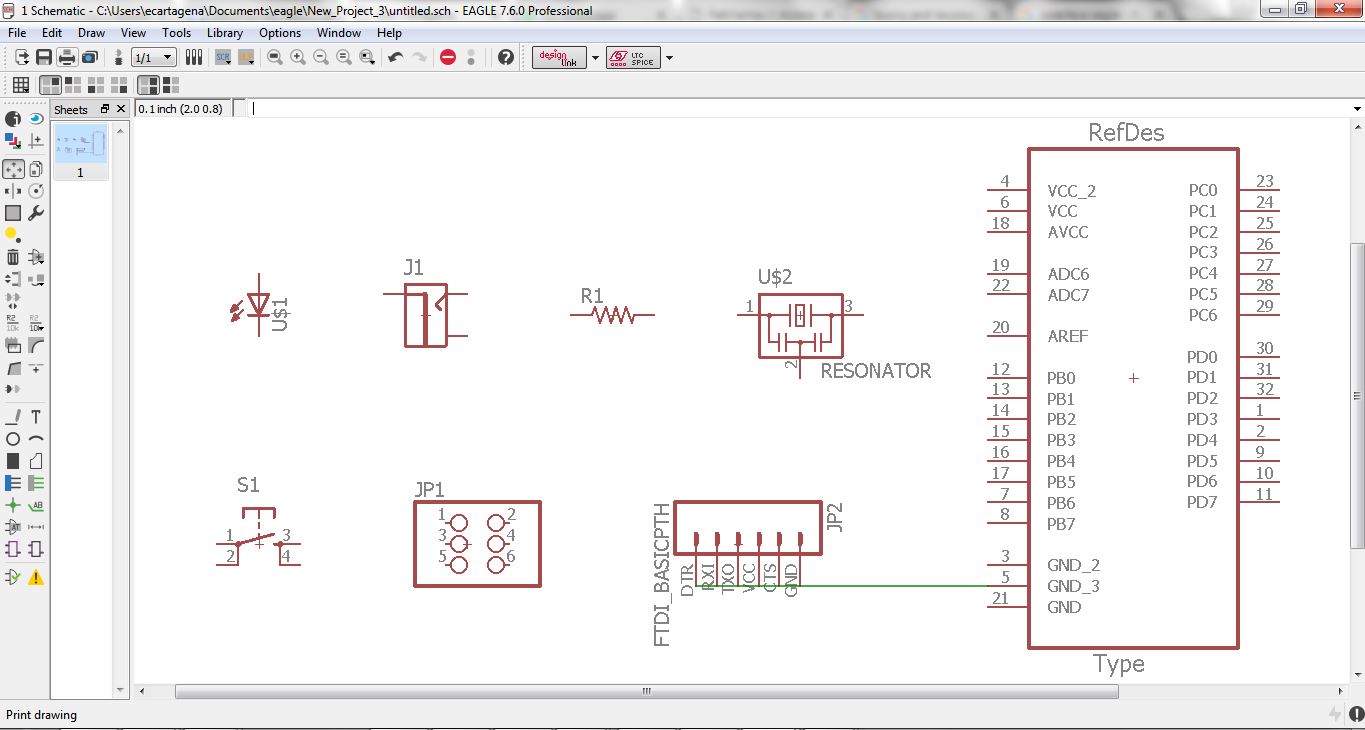
Task: Open the command line history dropdown arrow
Action: point(1357,108)
